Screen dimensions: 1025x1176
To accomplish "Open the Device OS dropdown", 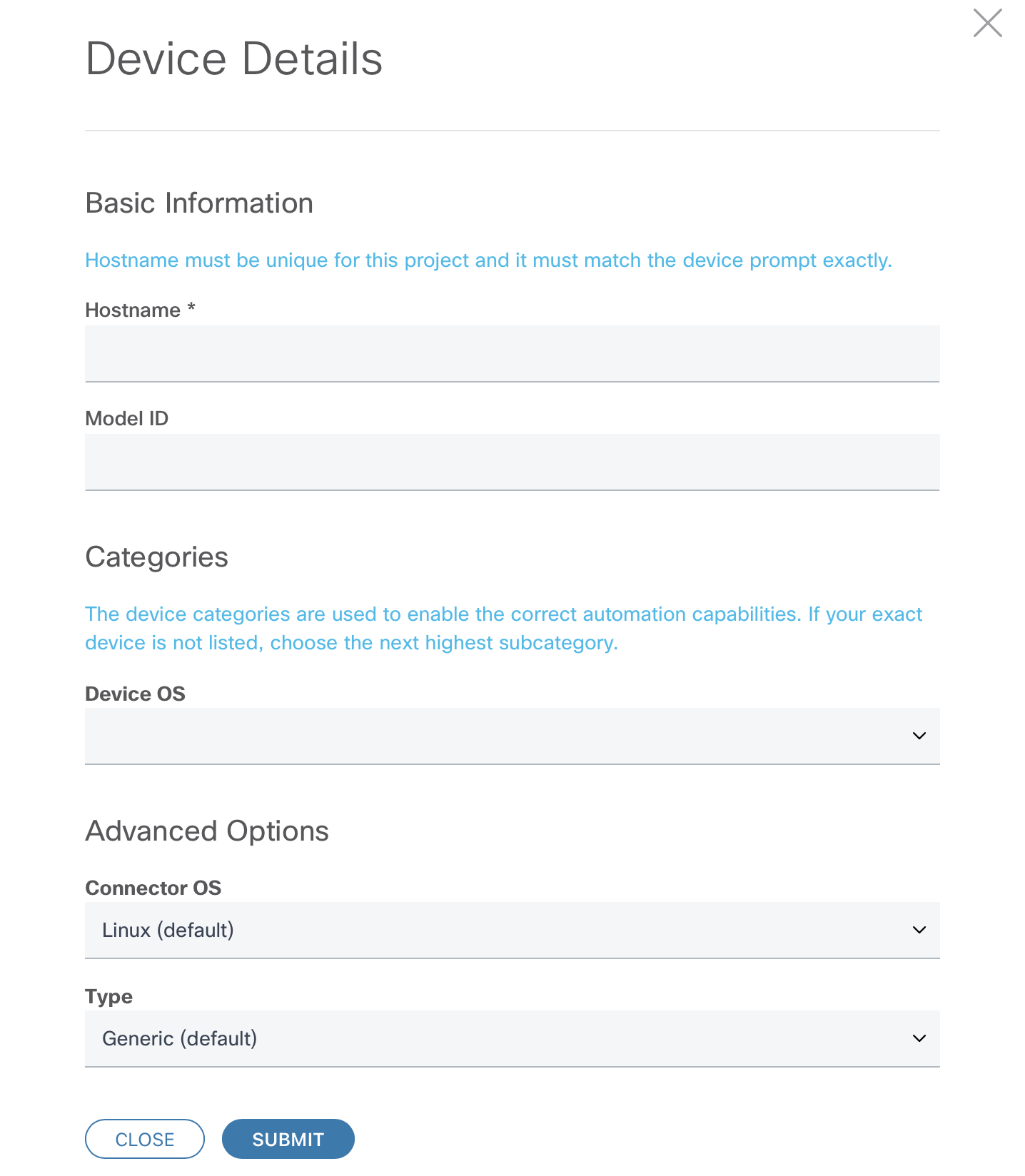I will coord(500,736).
